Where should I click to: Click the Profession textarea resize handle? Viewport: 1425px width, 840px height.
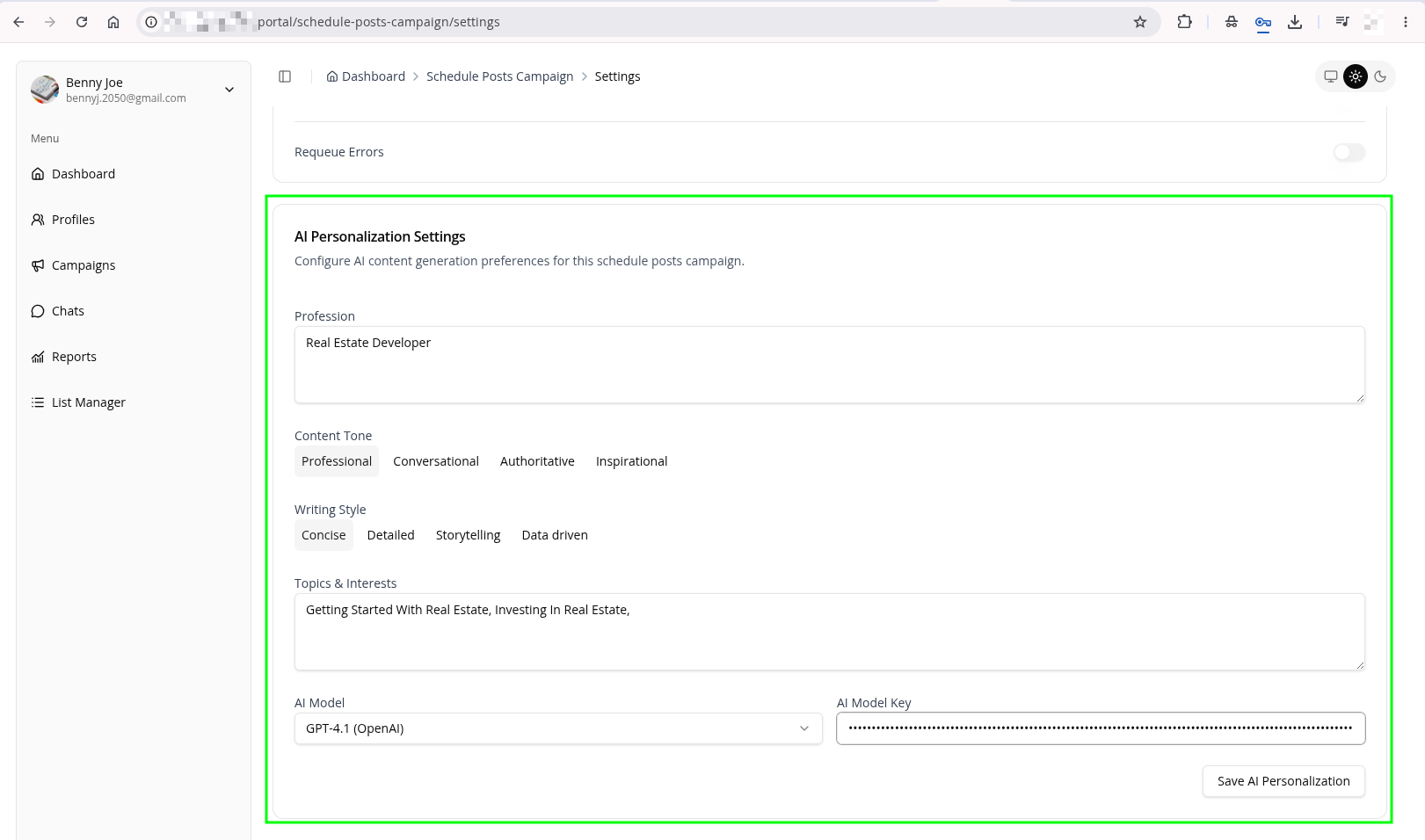coord(1360,398)
